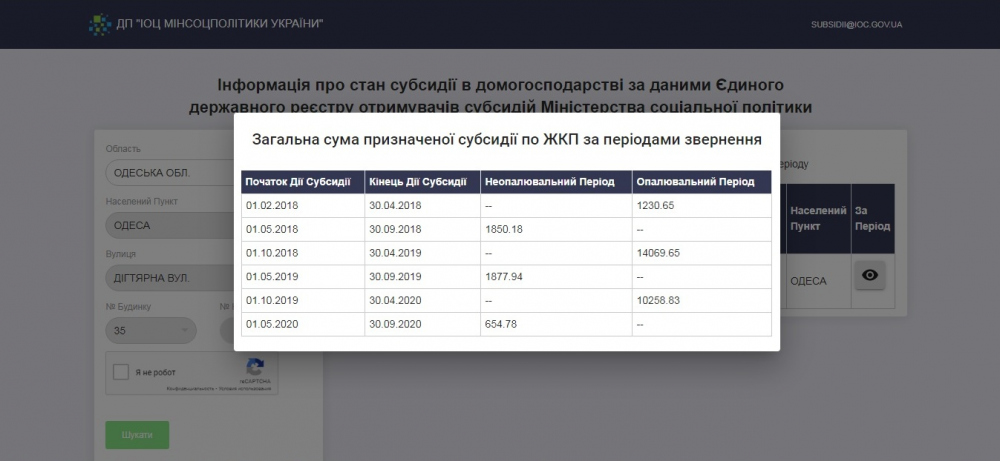
Task: Check the "Я не робот" captcha checkbox
Action: pyautogui.click(x=121, y=372)
